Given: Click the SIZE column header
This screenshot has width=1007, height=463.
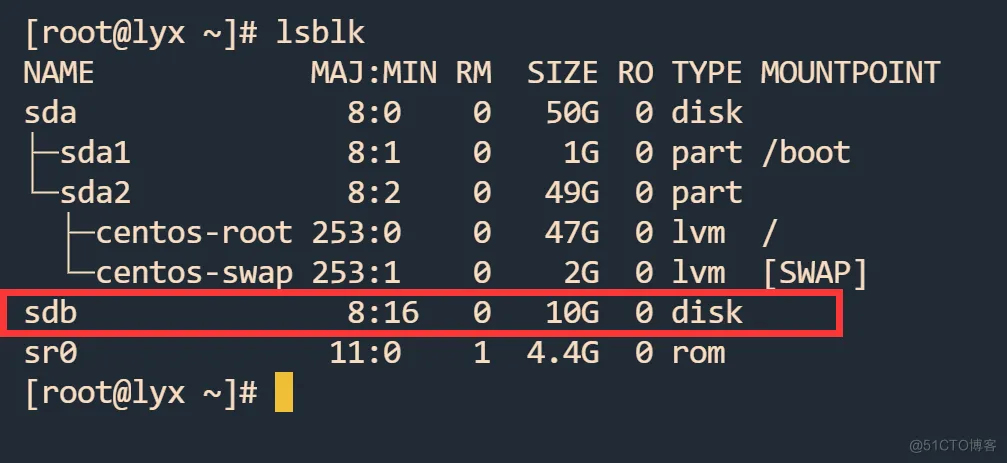Looking at the screenshot, I should click(563, 73).
